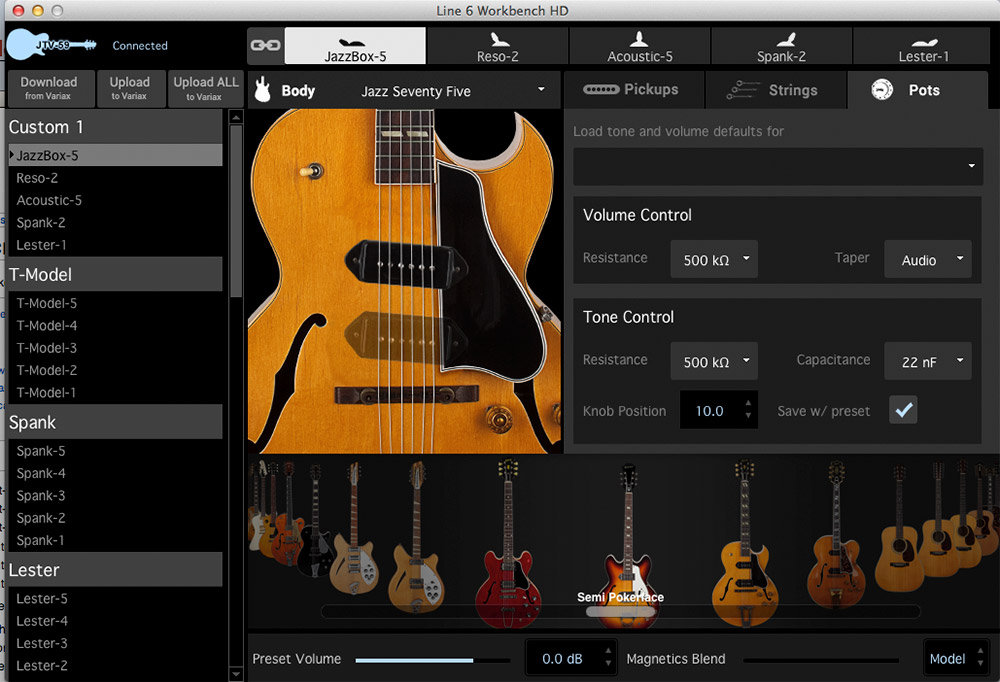1000x682 pixels.
Task: Switch to the Reso-2 preset tab
Action: 497,46
